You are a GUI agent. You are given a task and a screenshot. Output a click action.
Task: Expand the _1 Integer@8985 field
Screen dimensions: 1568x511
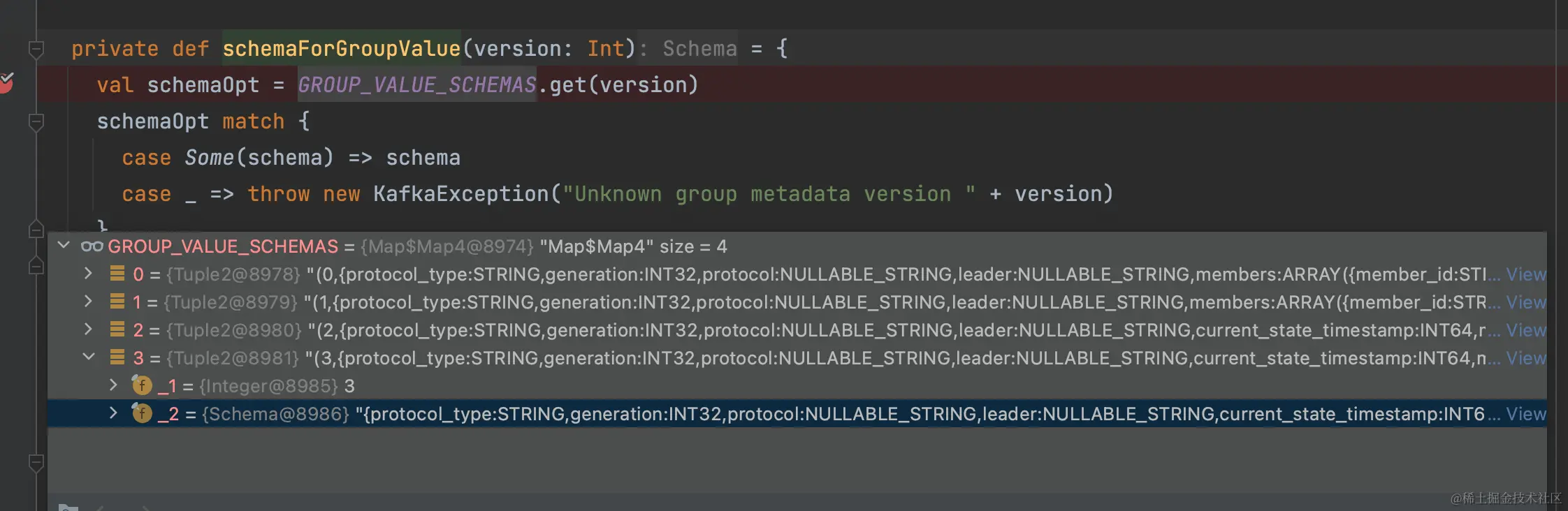113,385
